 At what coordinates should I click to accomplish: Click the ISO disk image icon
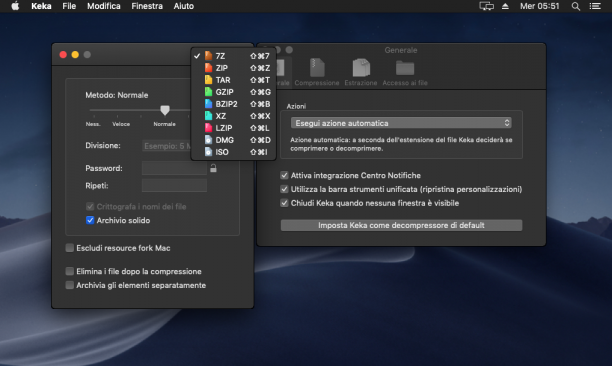(208, 152)
